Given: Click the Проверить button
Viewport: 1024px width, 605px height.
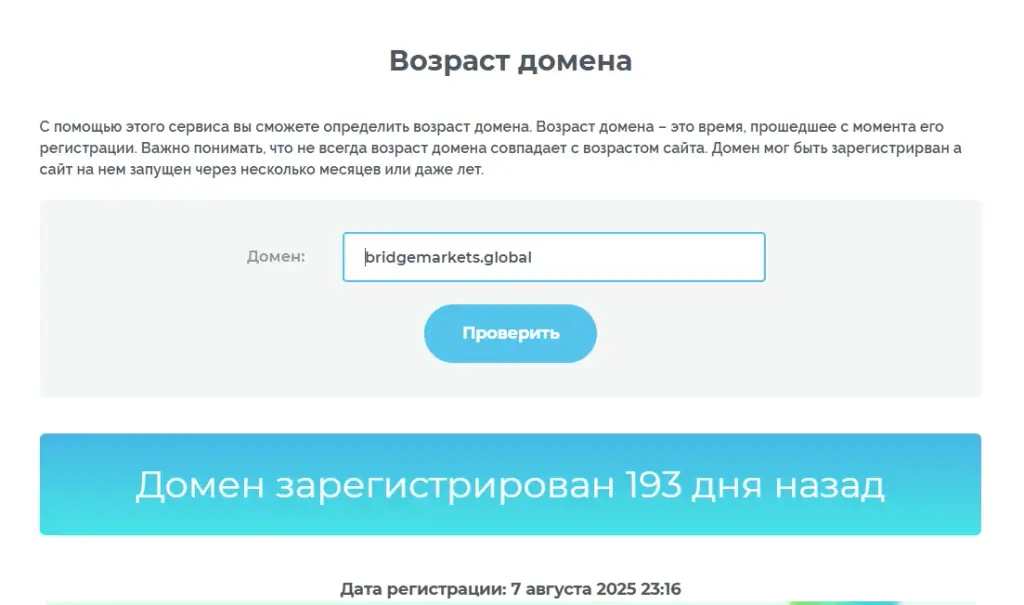Looking at the screenshot, I should [x=510, y=333].
